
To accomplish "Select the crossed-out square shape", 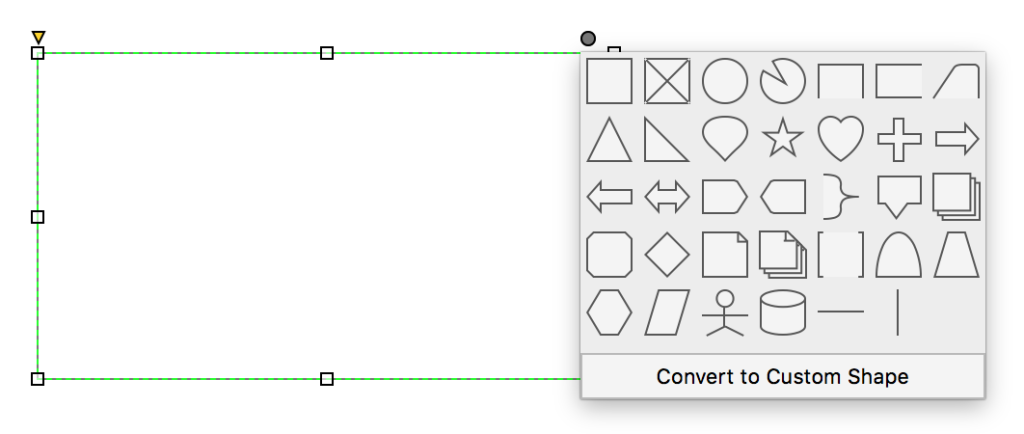I will pos(667,81).
